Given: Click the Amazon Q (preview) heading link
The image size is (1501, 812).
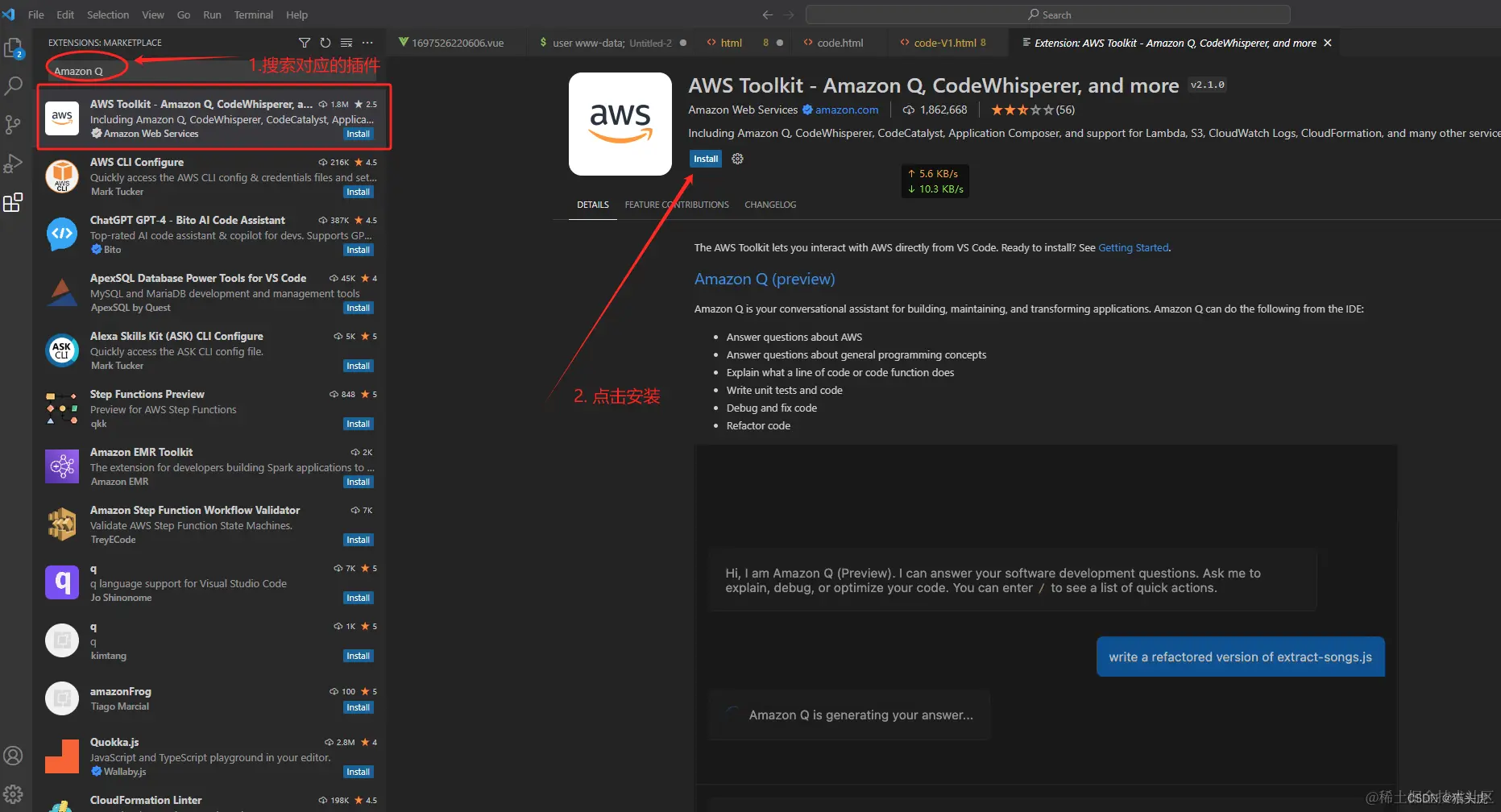Looking at the screenshot, I should (765, 279).
